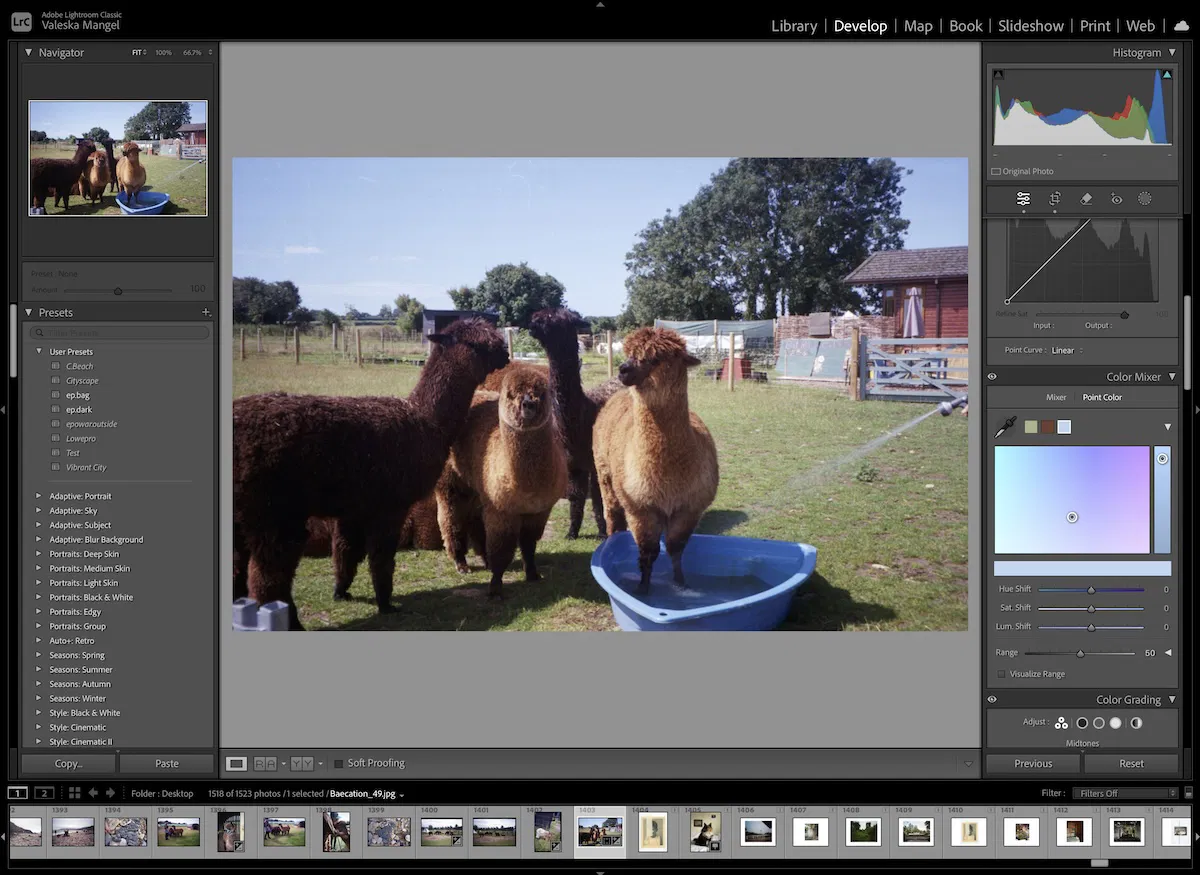This screenshot has width=1200, height=875.
Task: Select the Shadows color grading circle
Action: pyautogui.click(x=1082, y=723)
